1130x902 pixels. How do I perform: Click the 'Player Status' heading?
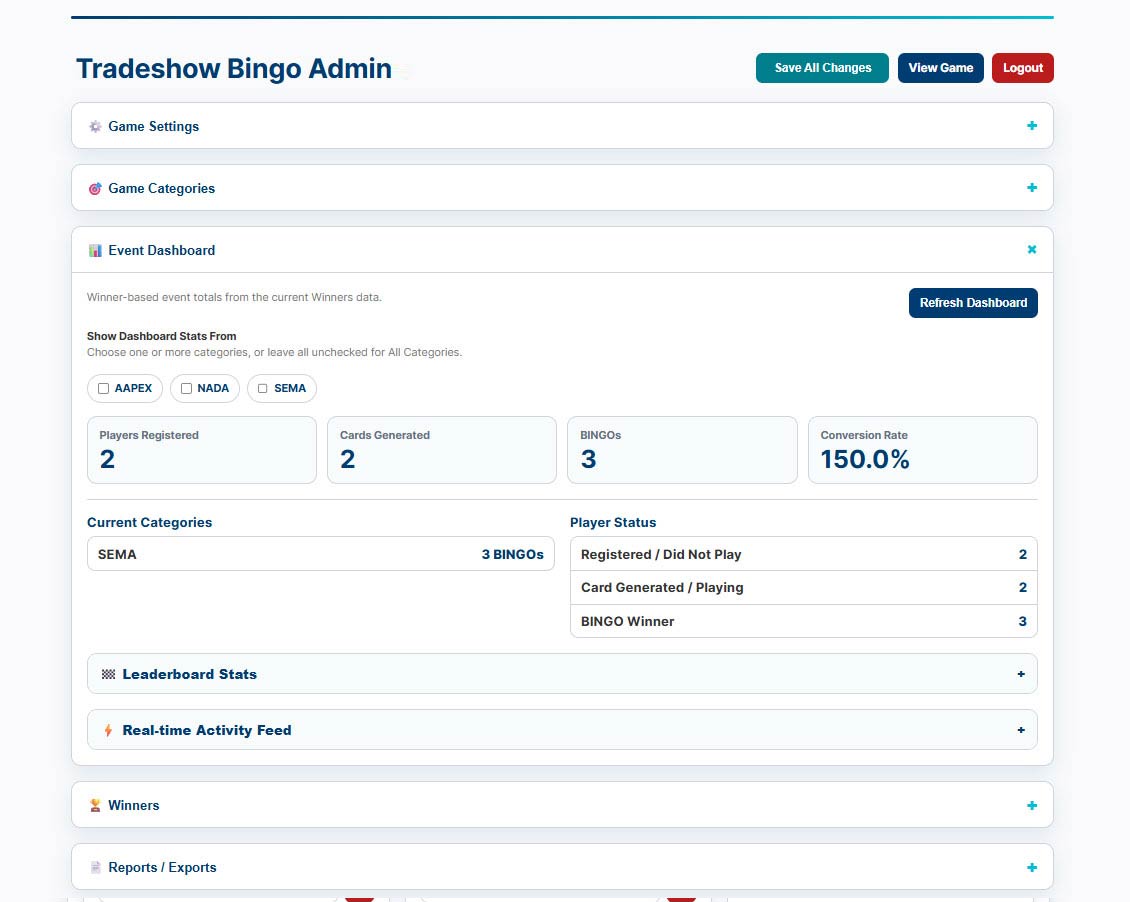pos(613,522)
